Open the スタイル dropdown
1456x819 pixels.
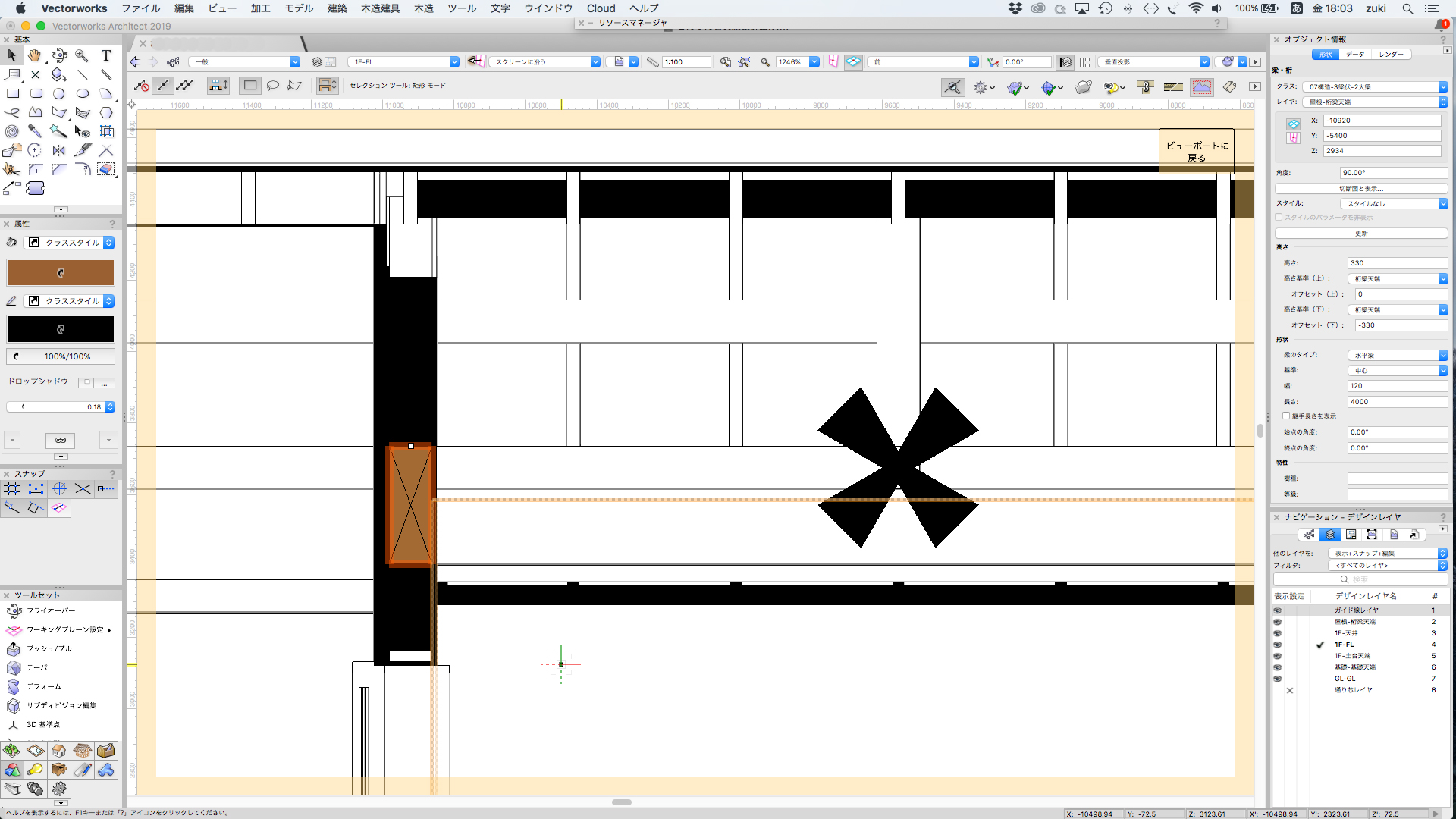pos(1394,203)
